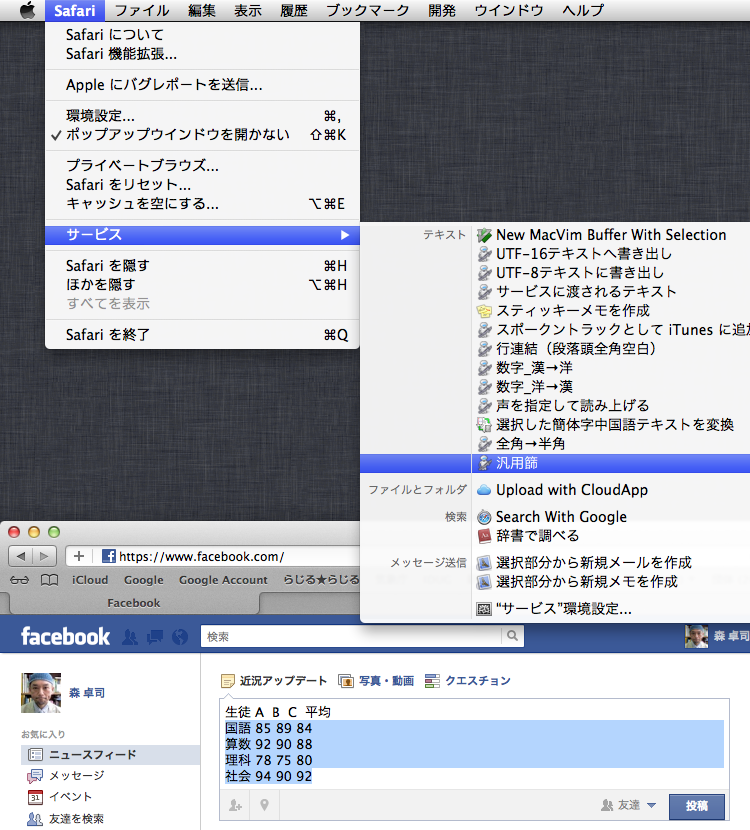The height and width of the screenshot is (830, 750).
Task: Select Search With Google service
Action: 610,517
